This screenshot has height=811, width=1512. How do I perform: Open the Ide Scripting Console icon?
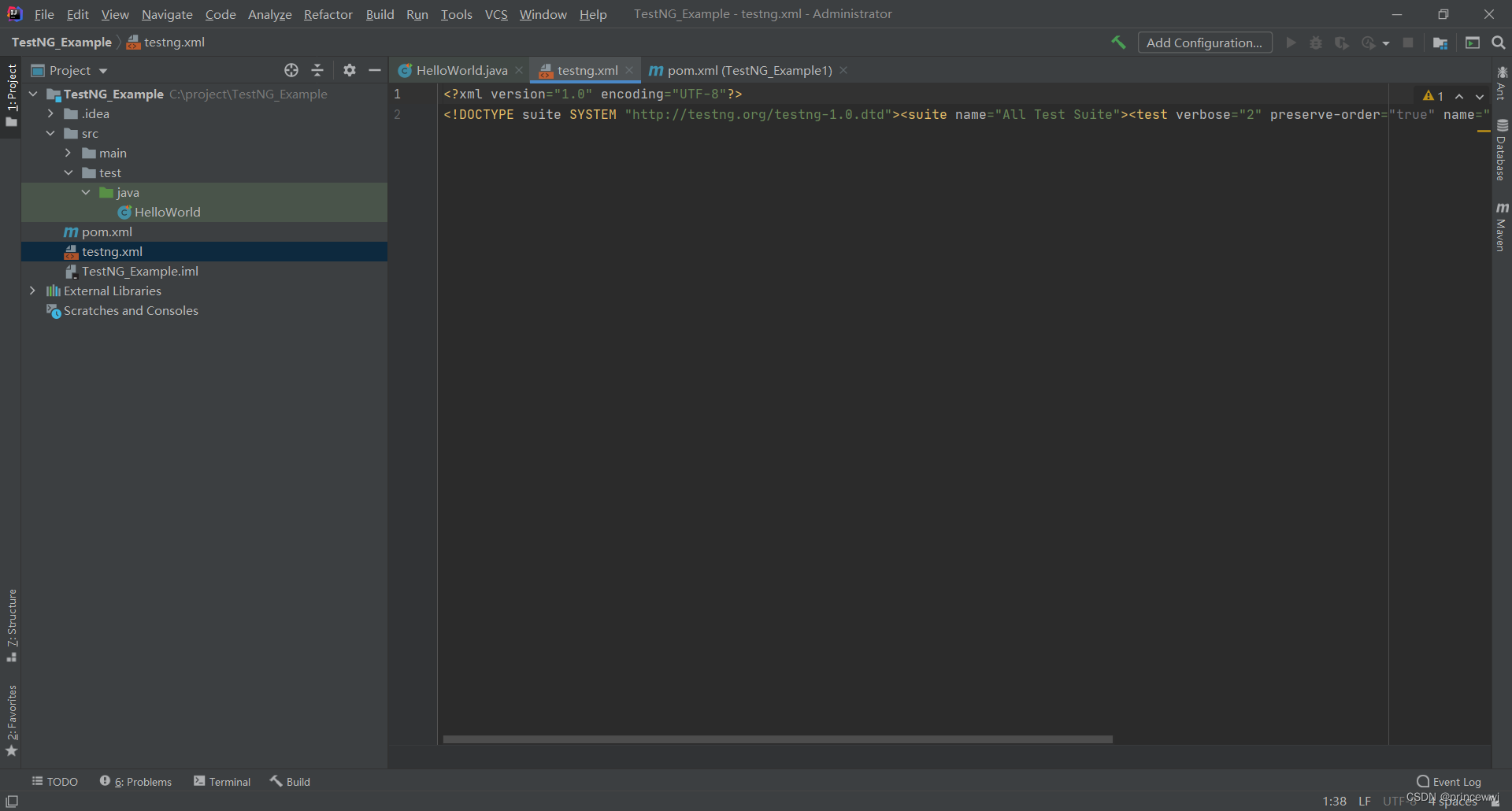tap(1473, 43)
